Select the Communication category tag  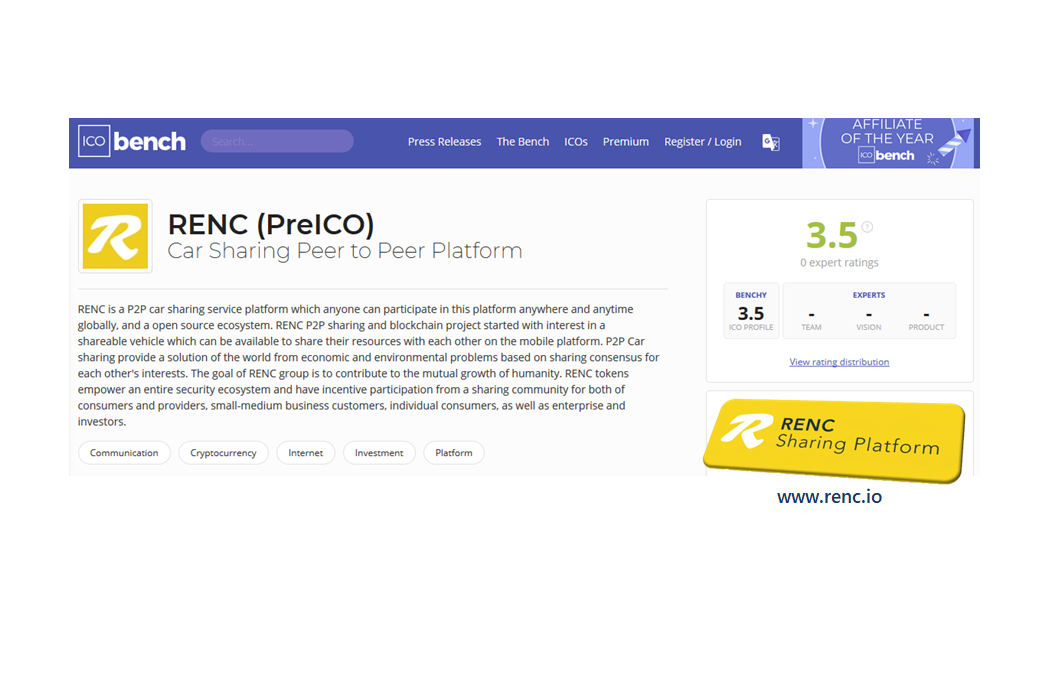pyautogui.click(x=124, y=453)
